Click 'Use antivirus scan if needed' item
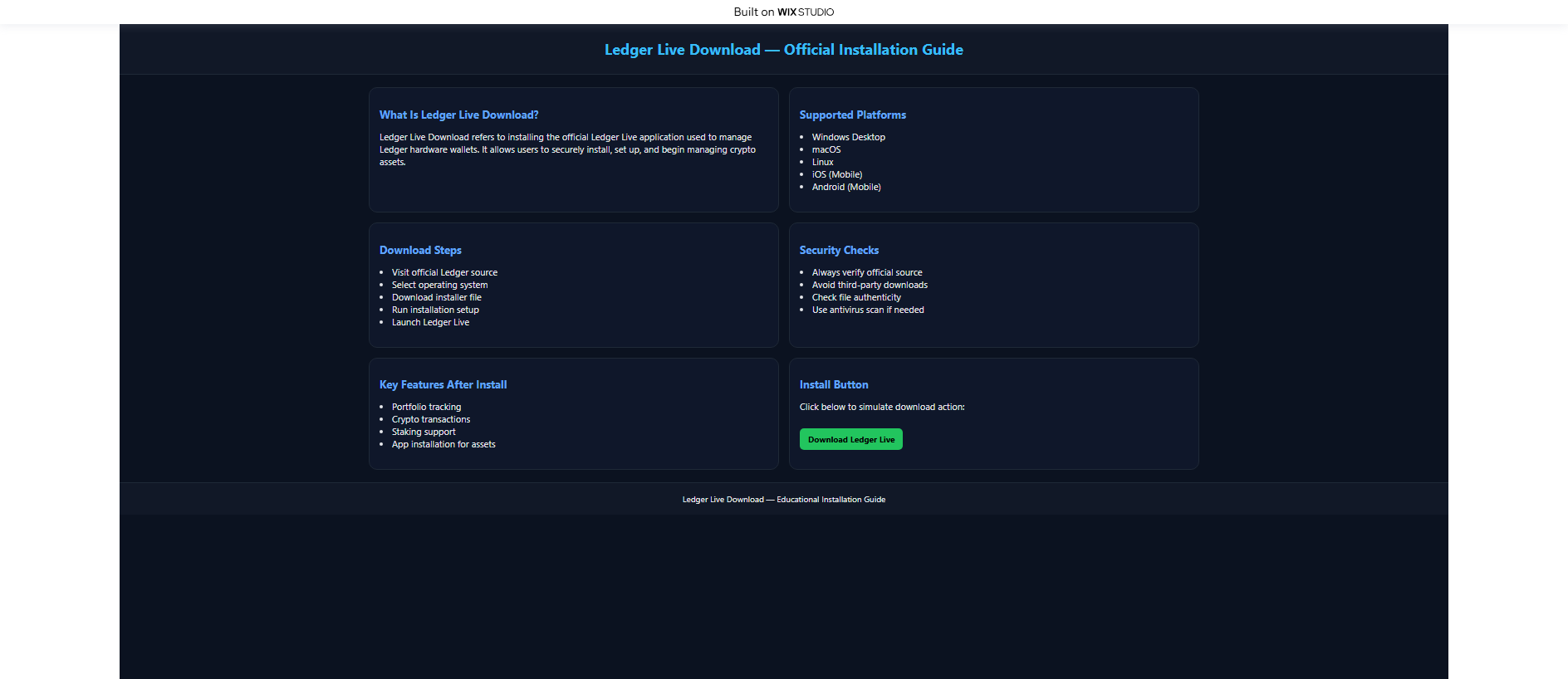The height and width of the screenshot is (679, 1568). (868, 310)
